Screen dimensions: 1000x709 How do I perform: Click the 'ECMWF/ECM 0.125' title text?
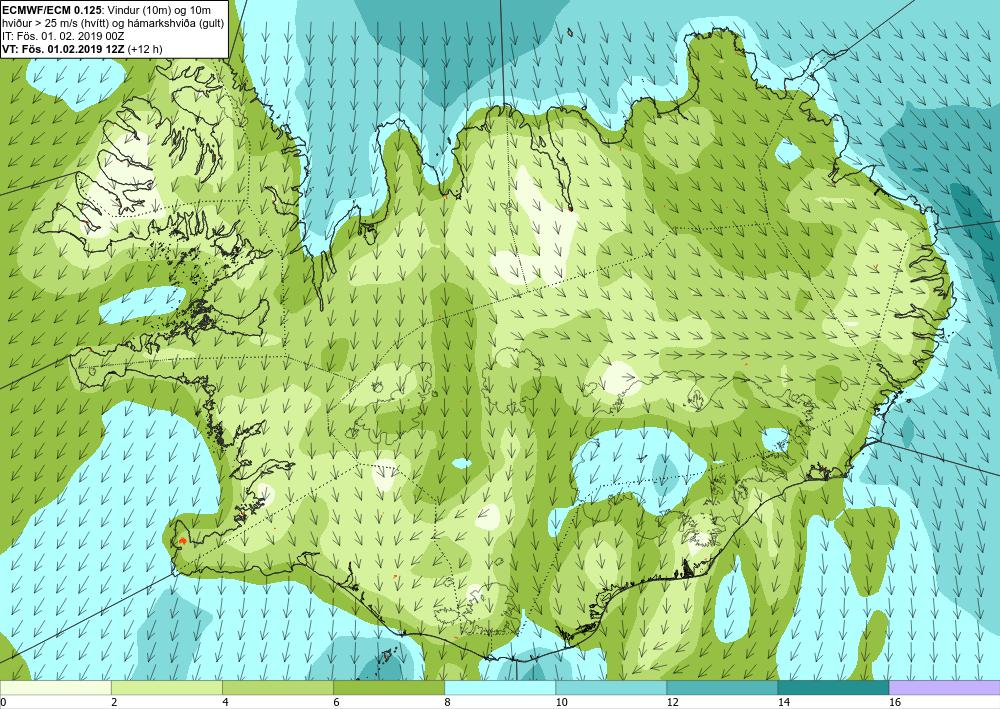pos(50,9)
